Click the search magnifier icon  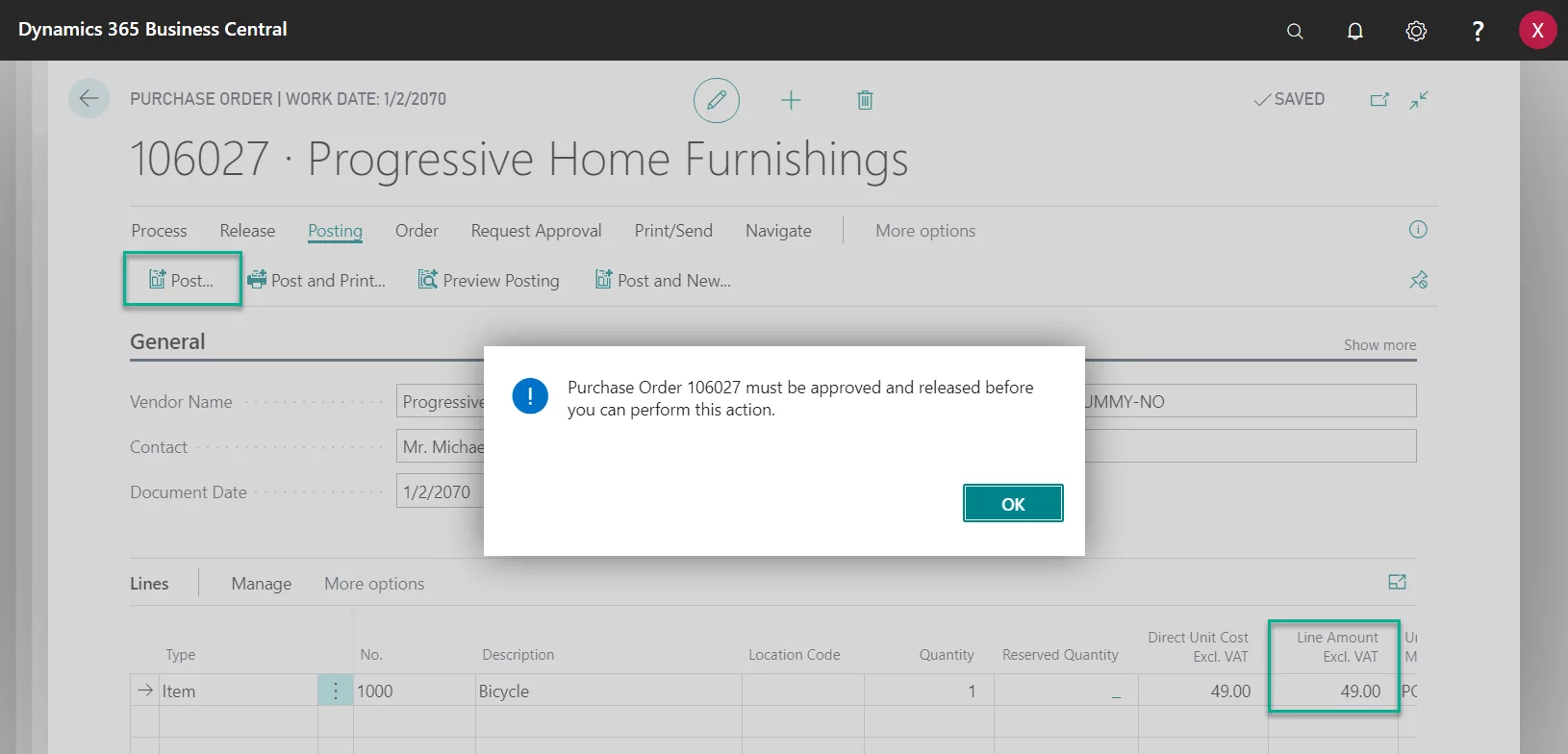pyautogui.click(x=1295, y=31)
